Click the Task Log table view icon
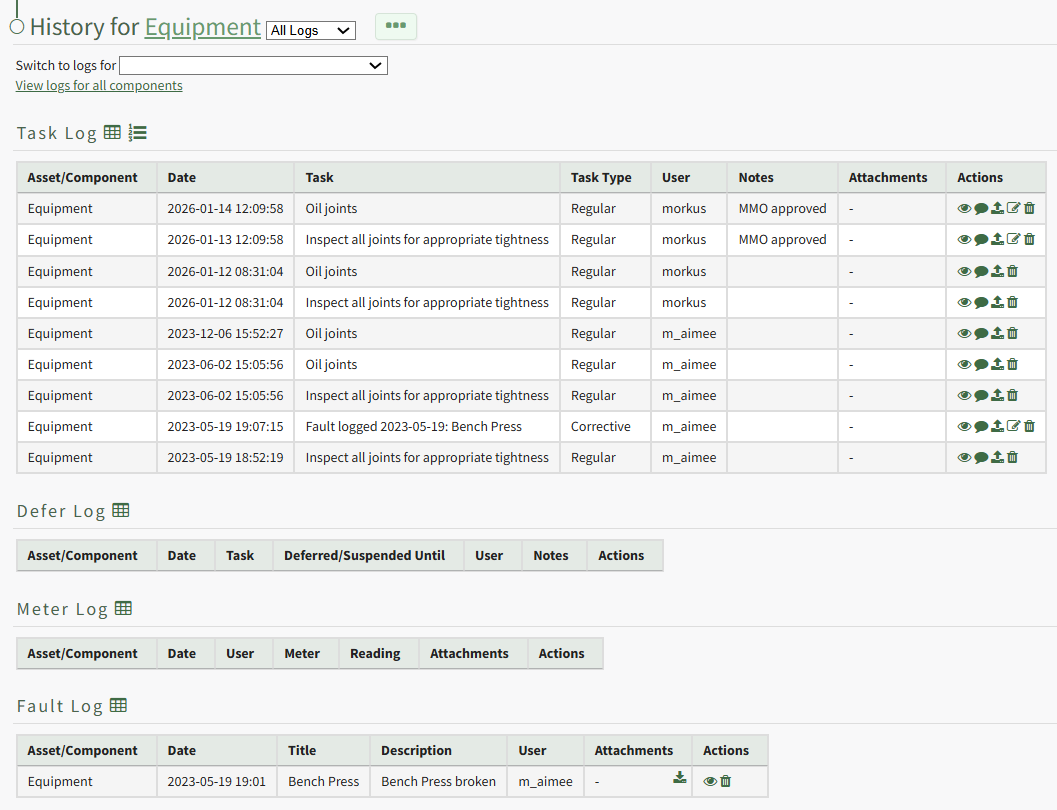 pyautogui.click(x=112, y=132)
